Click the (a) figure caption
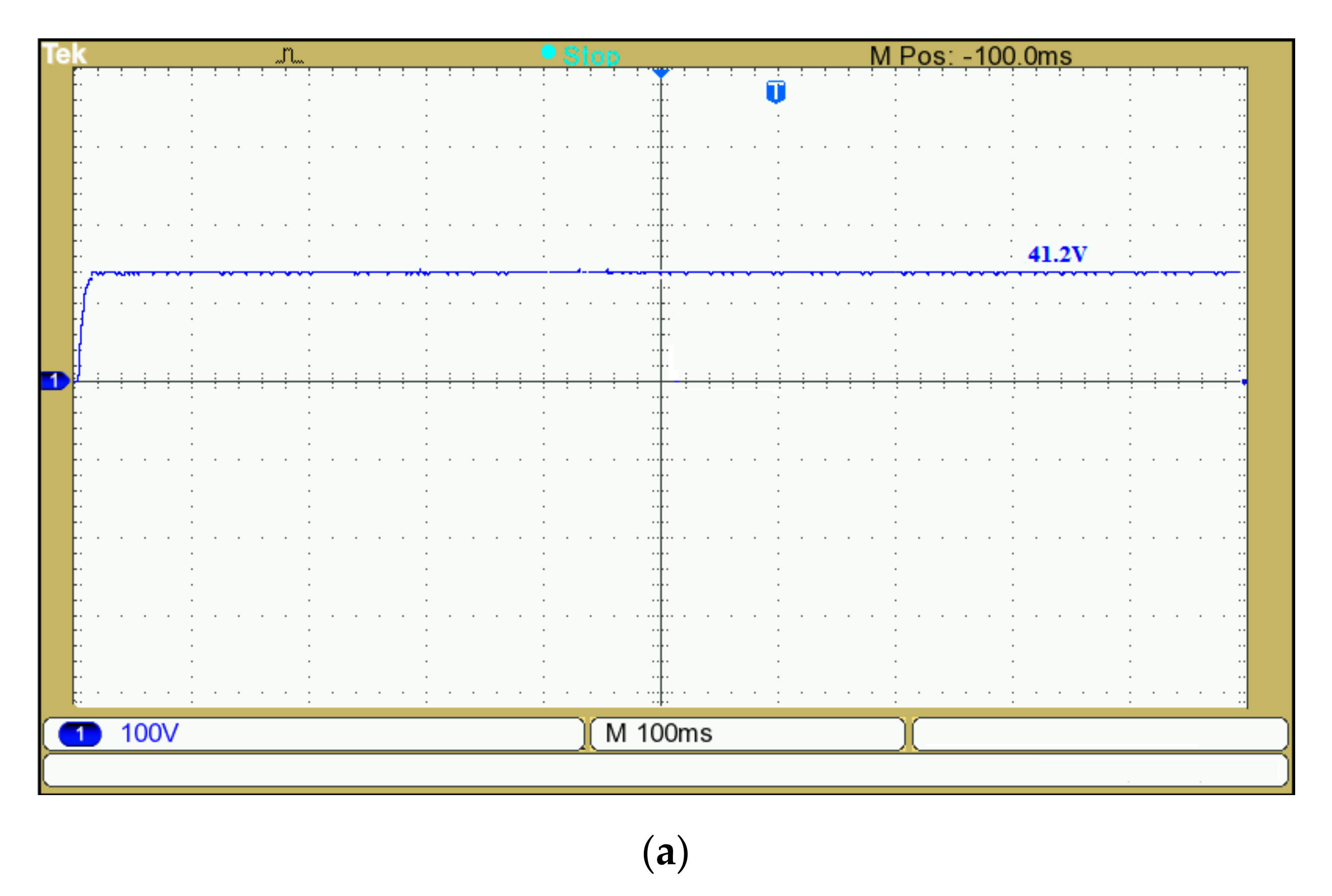This screenshot has width=1332, height=896. [665, 853]
